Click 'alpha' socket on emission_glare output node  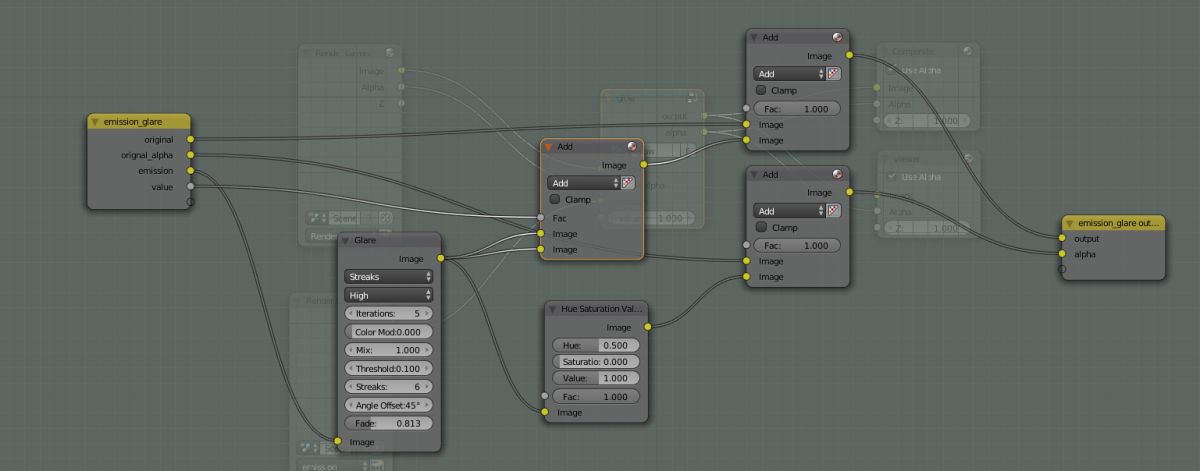click(x=1062, y=254)
